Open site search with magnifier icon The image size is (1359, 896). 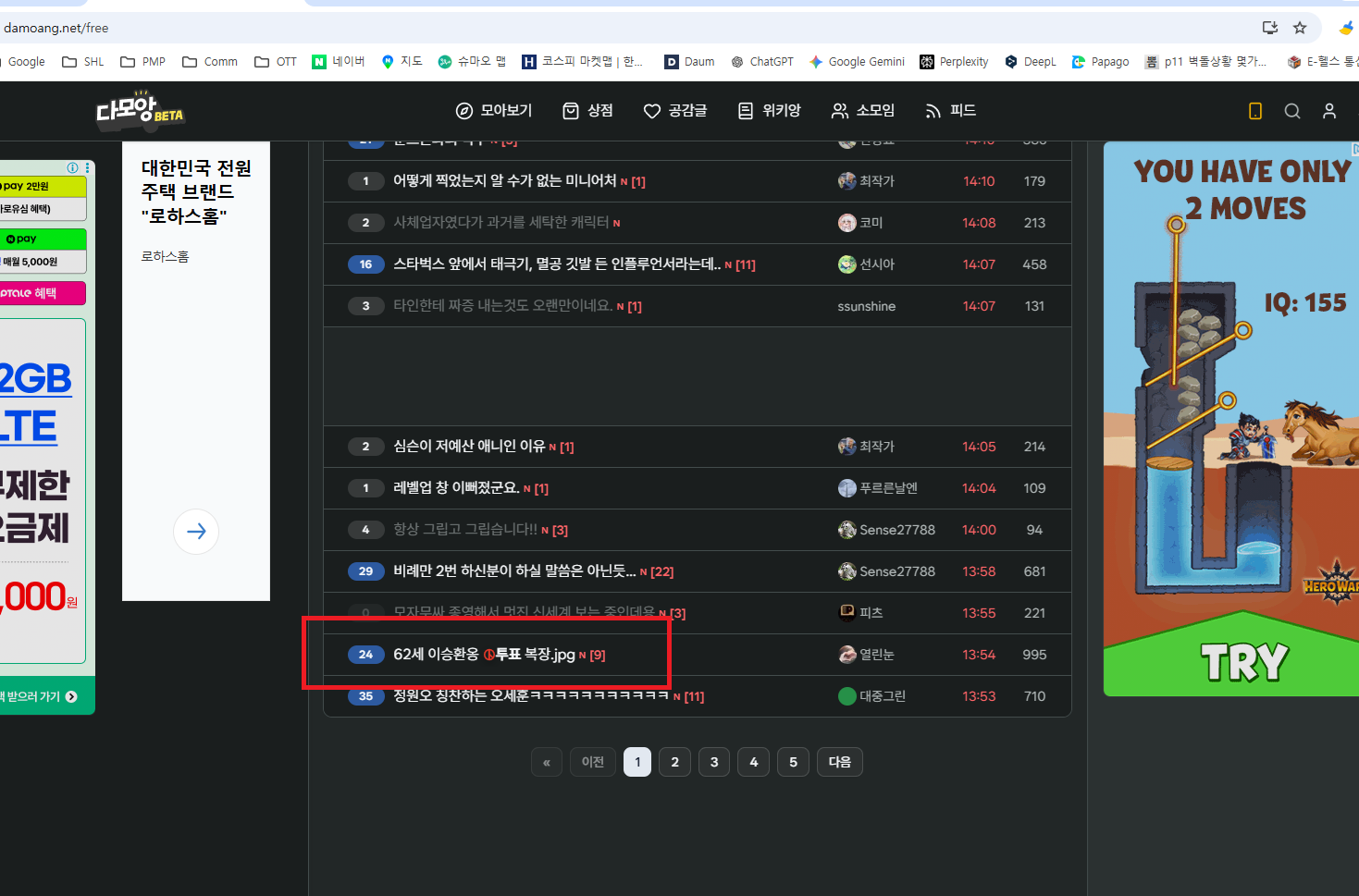(1292, 111)
